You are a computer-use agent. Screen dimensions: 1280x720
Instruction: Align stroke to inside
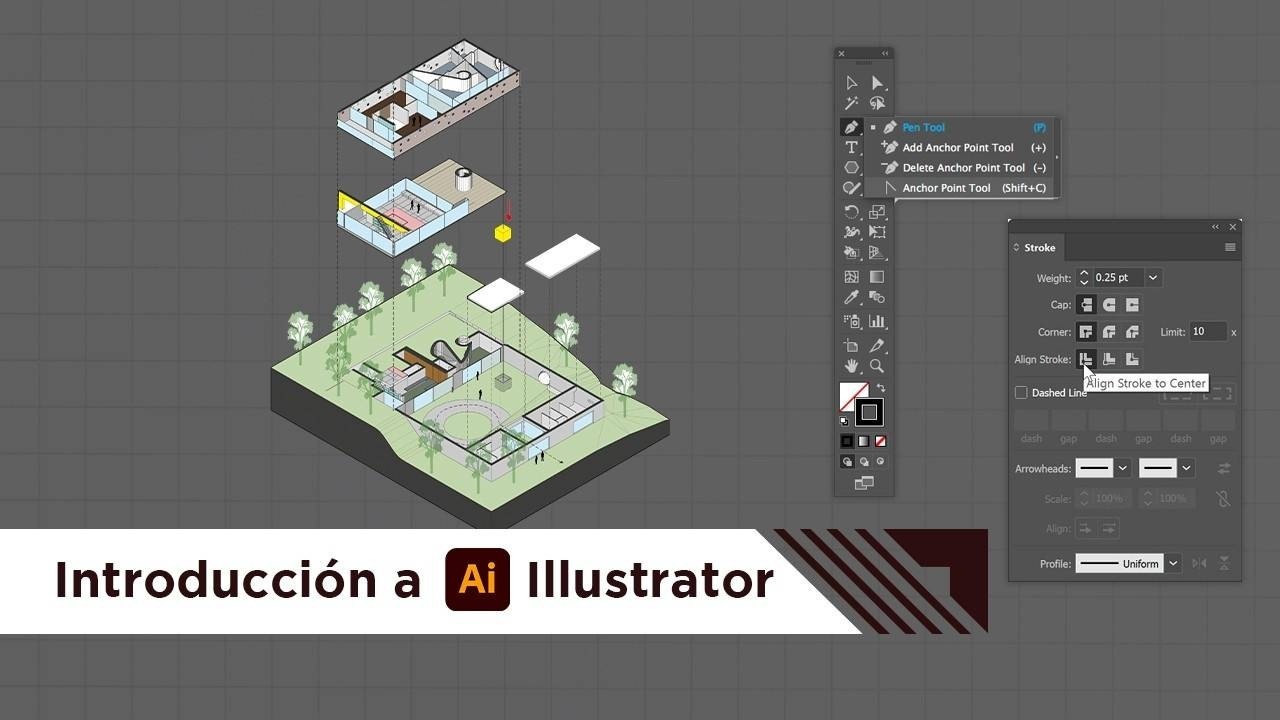tap(1109, 359)
